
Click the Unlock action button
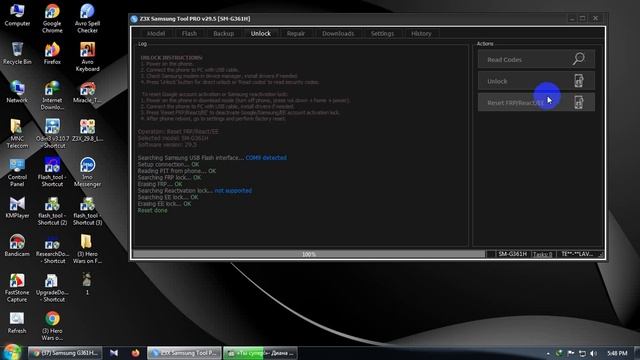[536, 81]
